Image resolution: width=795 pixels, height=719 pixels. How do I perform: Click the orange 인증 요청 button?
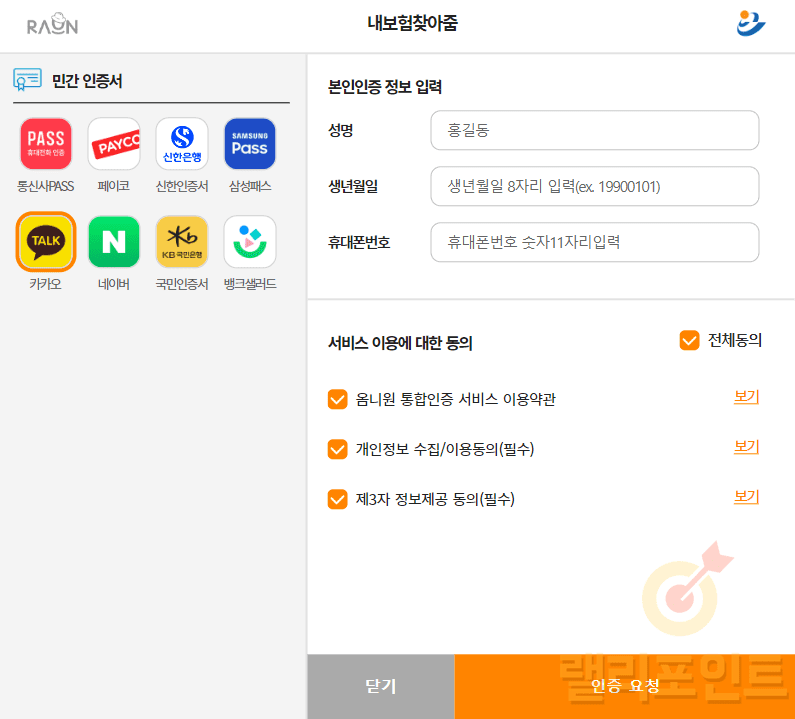(x=625, y=686)
